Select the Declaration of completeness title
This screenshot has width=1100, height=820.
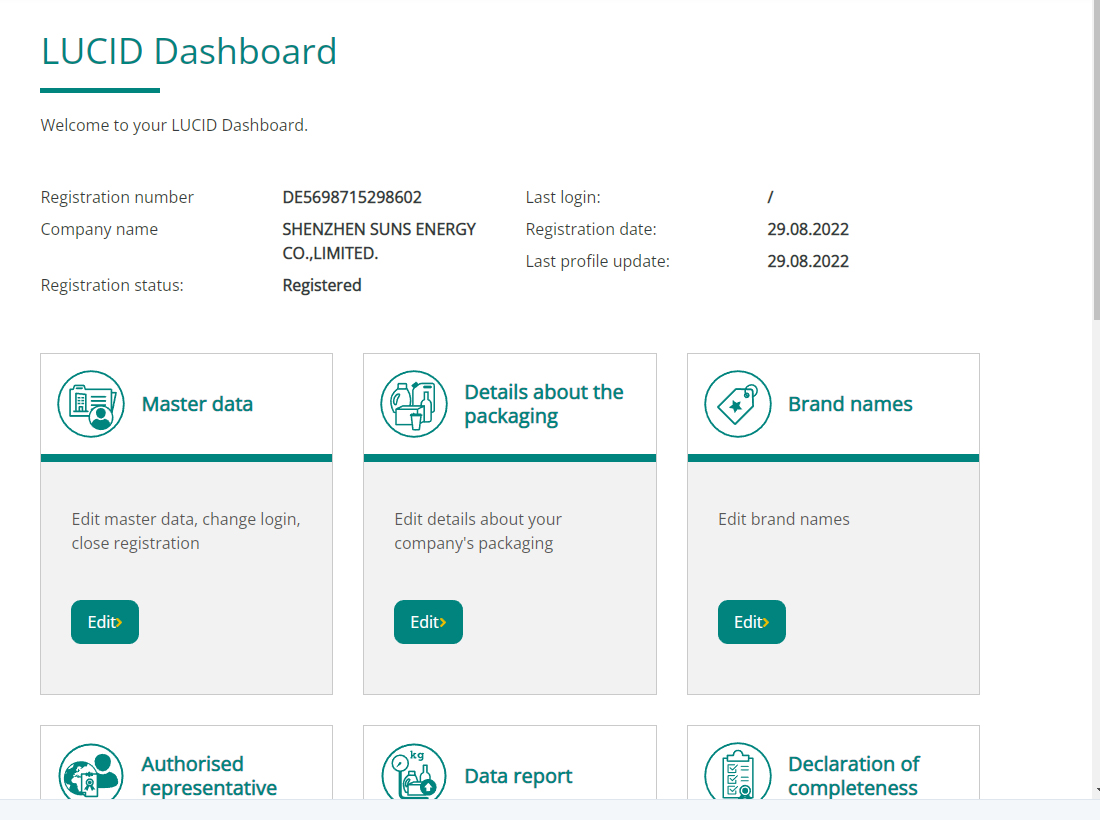853,776
